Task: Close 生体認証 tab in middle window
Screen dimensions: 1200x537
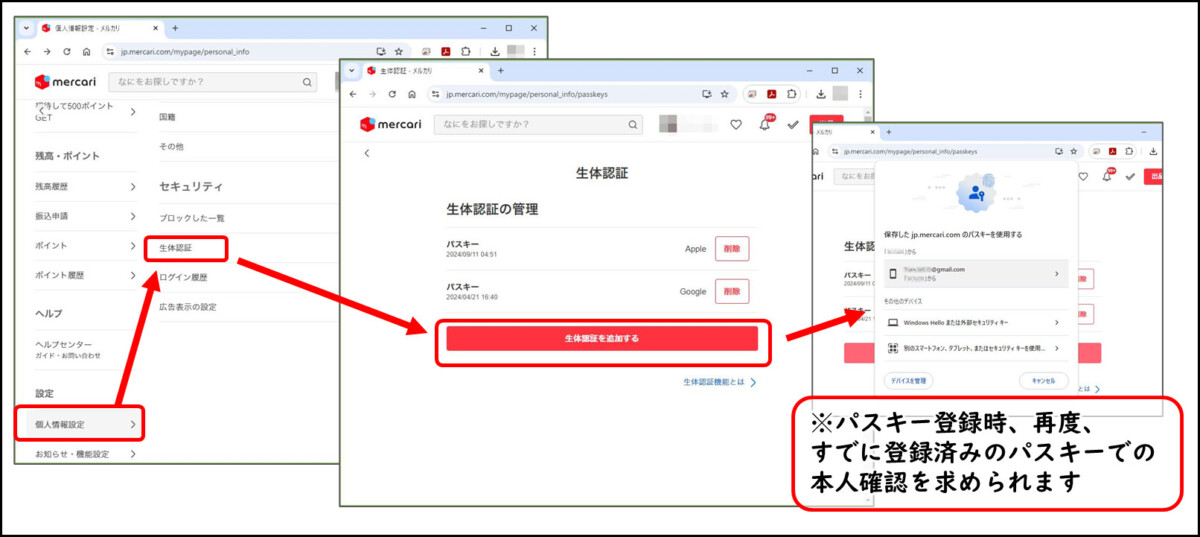Action: tap(481, 71)
